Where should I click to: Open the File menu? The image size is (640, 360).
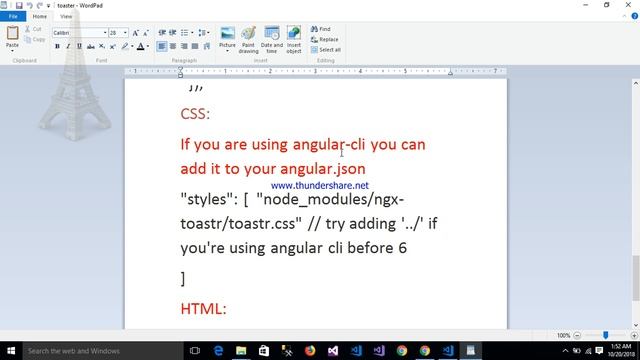[x=13, y=16]
